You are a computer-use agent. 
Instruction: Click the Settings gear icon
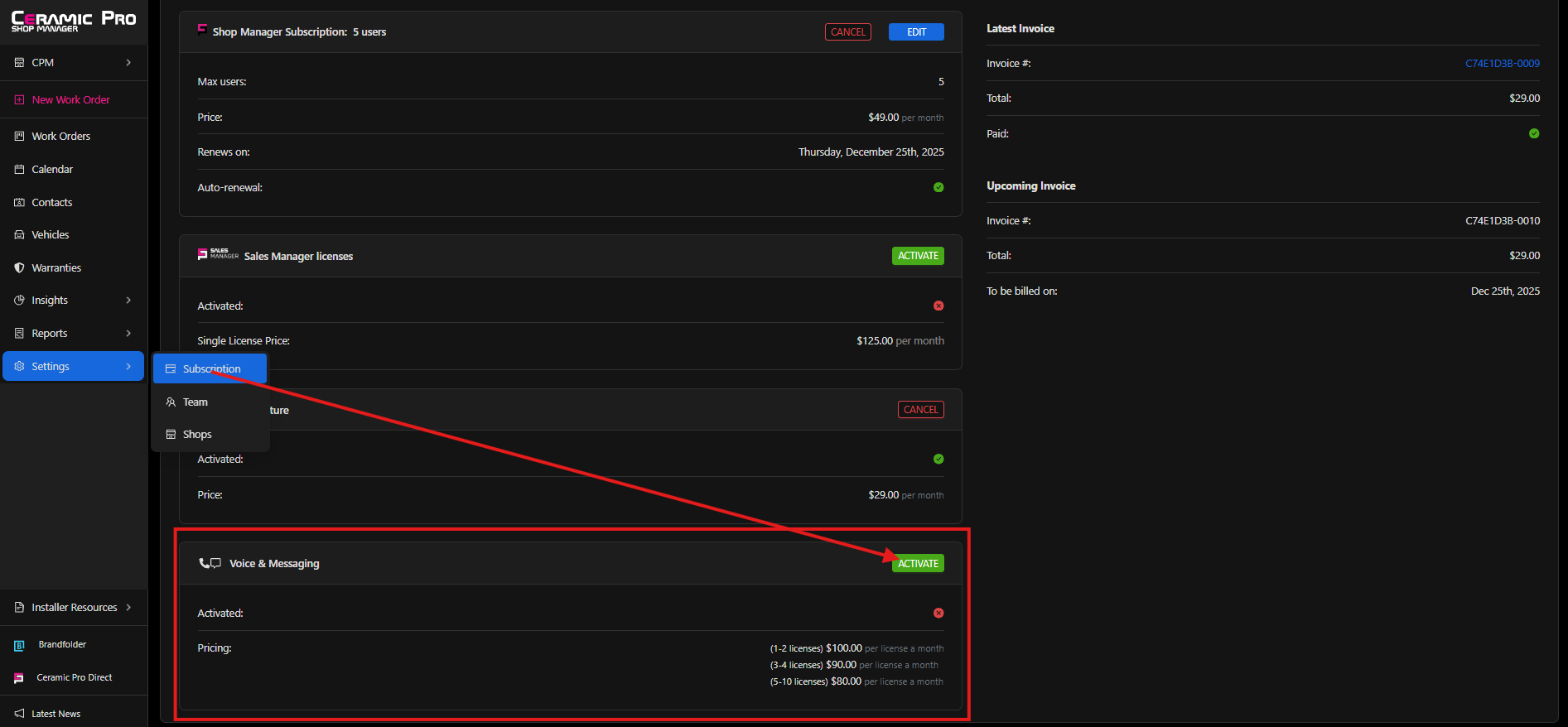pyautogui.click(x=19, y=366)
